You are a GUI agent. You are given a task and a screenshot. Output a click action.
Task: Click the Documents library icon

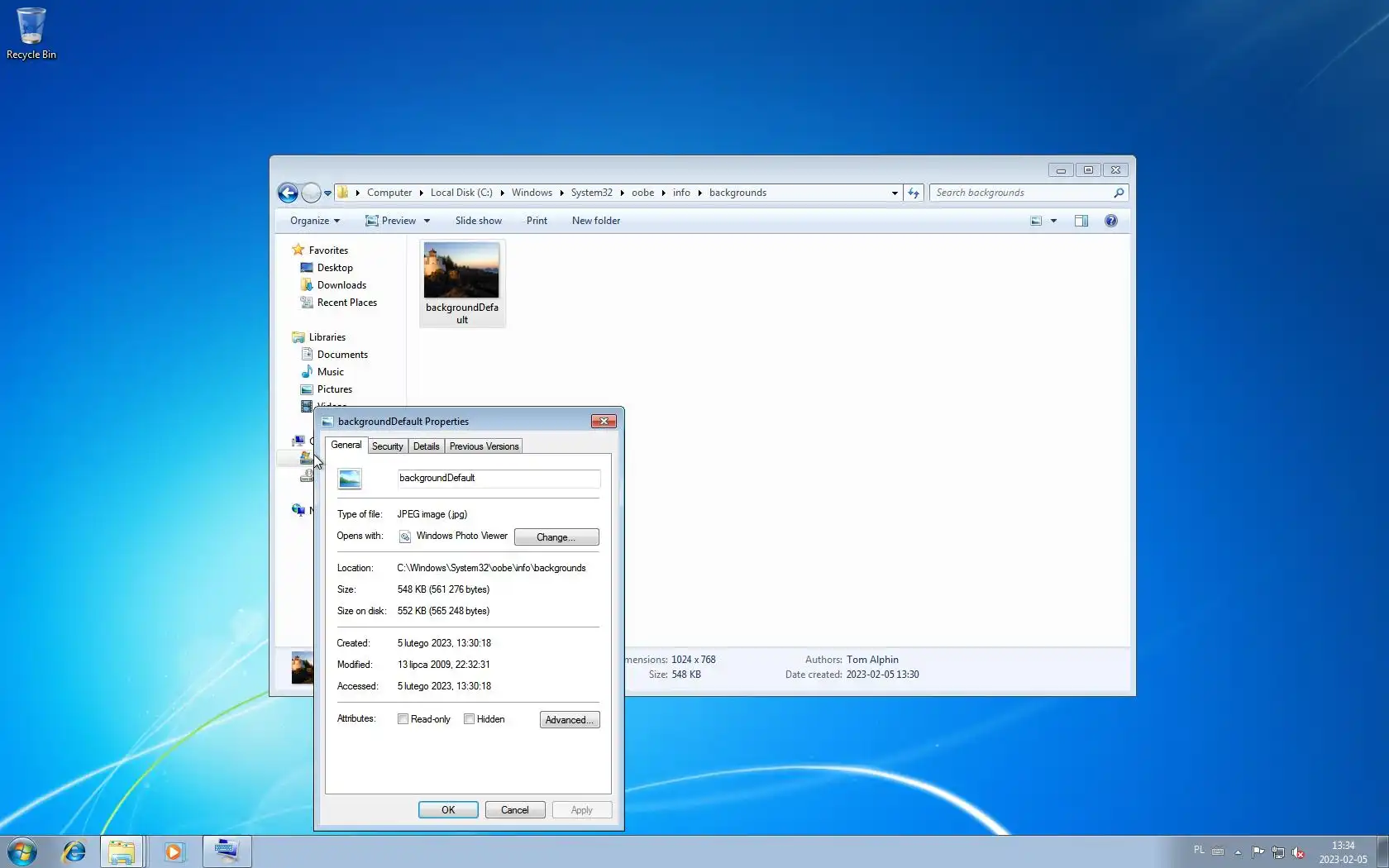[x=307, y=354]
